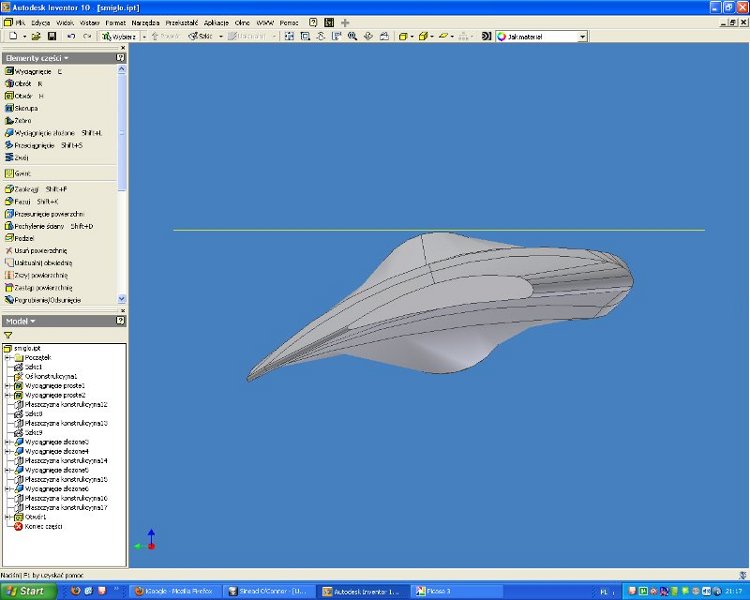Screen dimensions: 750x600
Task: Choose the Skorupa shell tool
Action: click(21, 108)
